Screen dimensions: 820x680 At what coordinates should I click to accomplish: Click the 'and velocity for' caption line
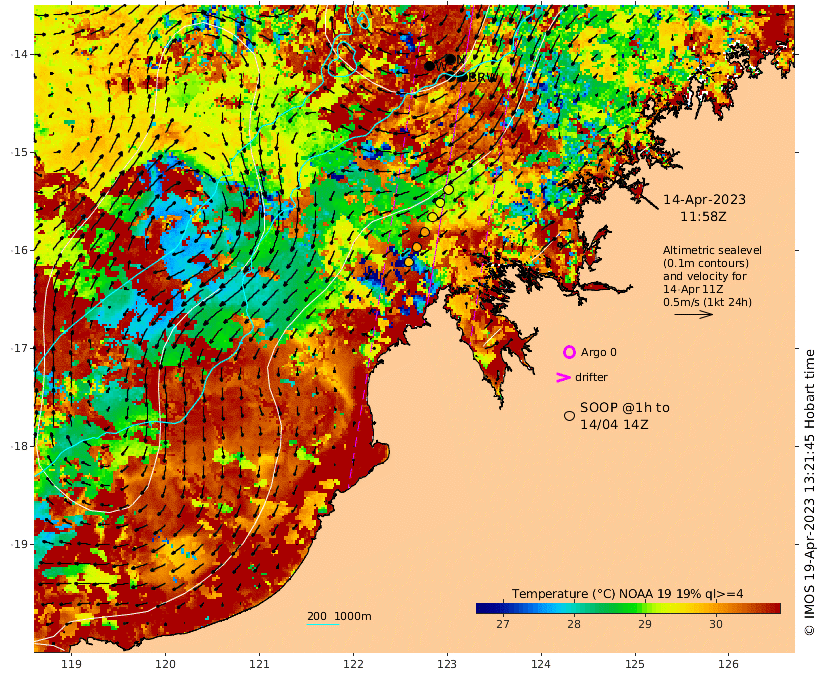(705, 276)
